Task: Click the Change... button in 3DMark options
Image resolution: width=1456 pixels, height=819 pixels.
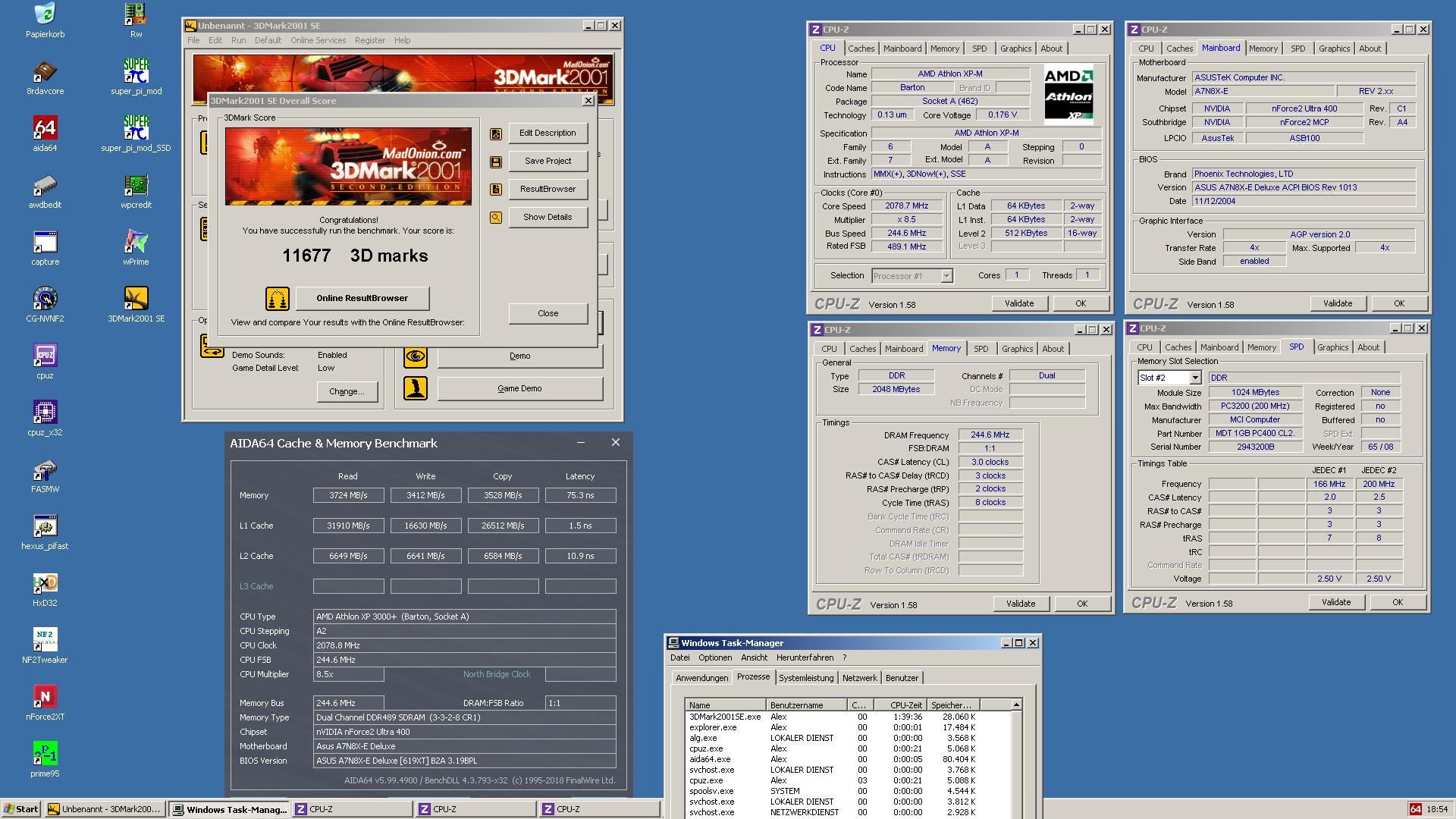Action: tap(347, 392)
